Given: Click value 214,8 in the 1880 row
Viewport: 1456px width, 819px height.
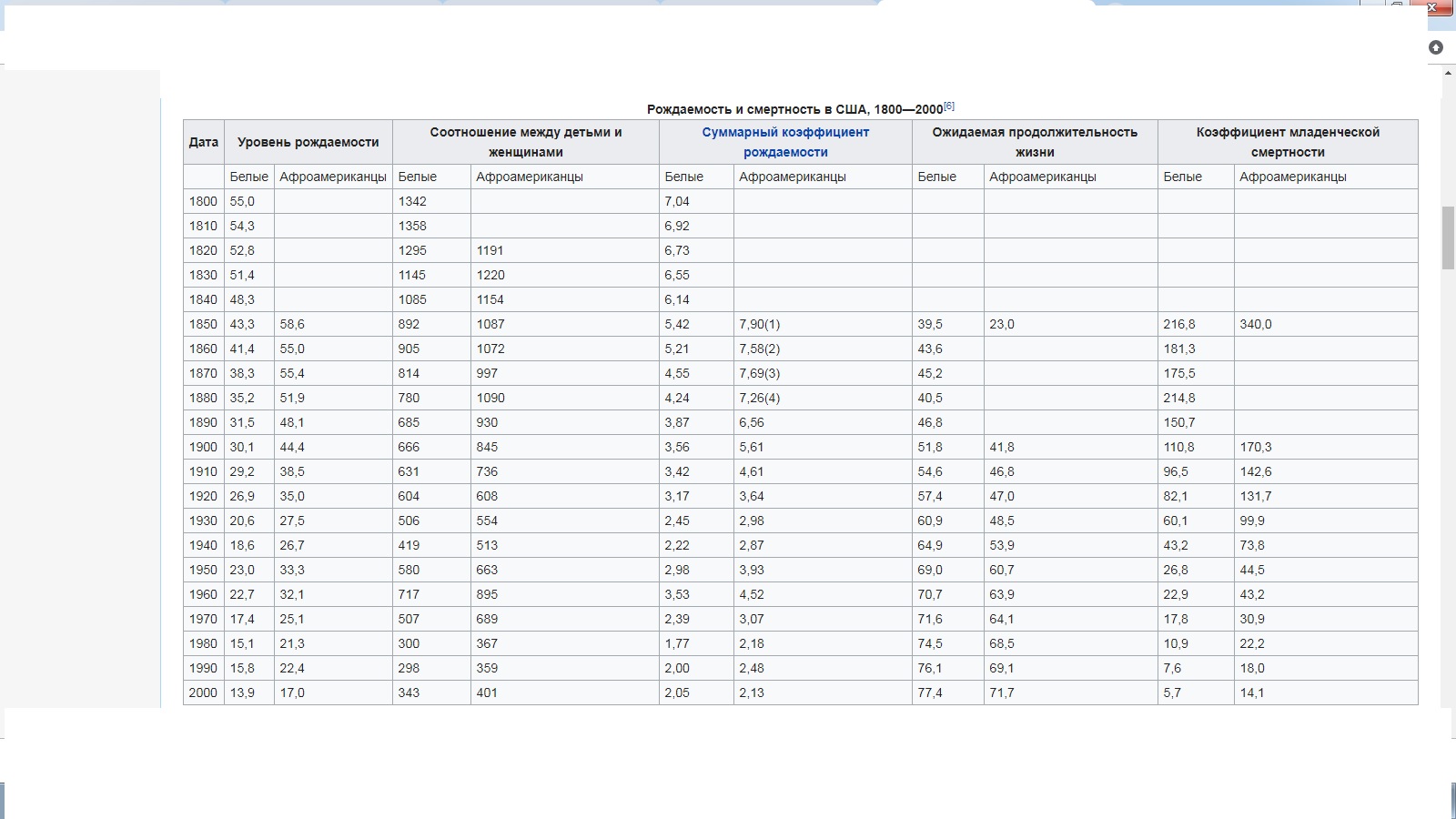Looking at the screenshot, I should click(x=1179, y=398).
